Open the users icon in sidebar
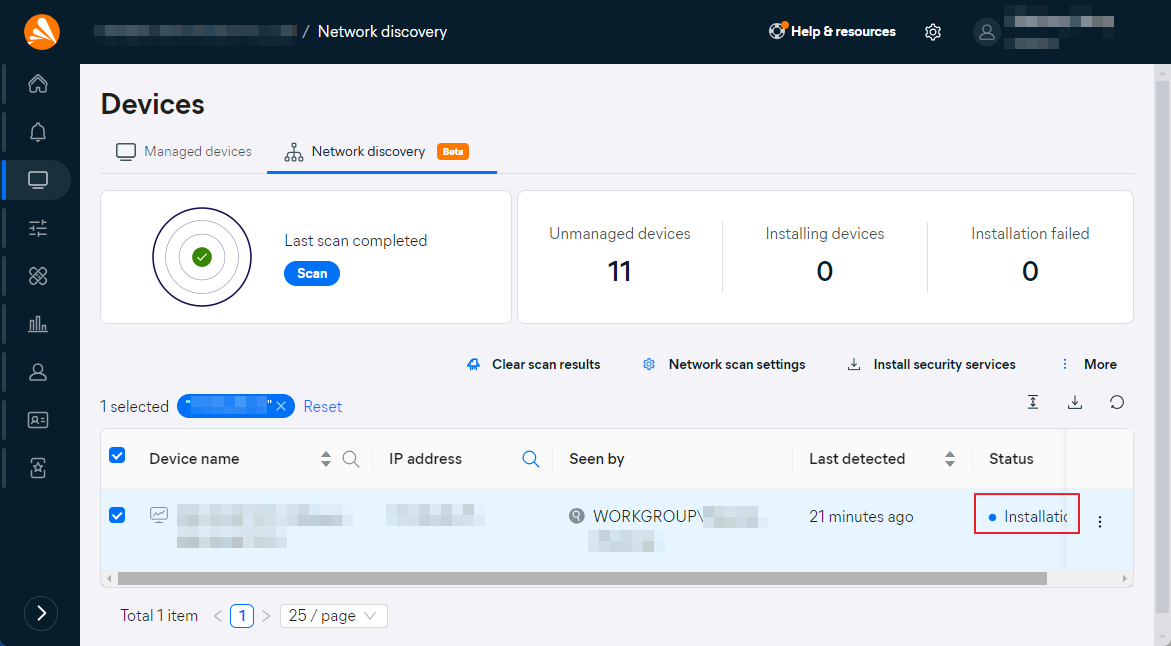Screen dimensions: 1171x646 [38, 372]
